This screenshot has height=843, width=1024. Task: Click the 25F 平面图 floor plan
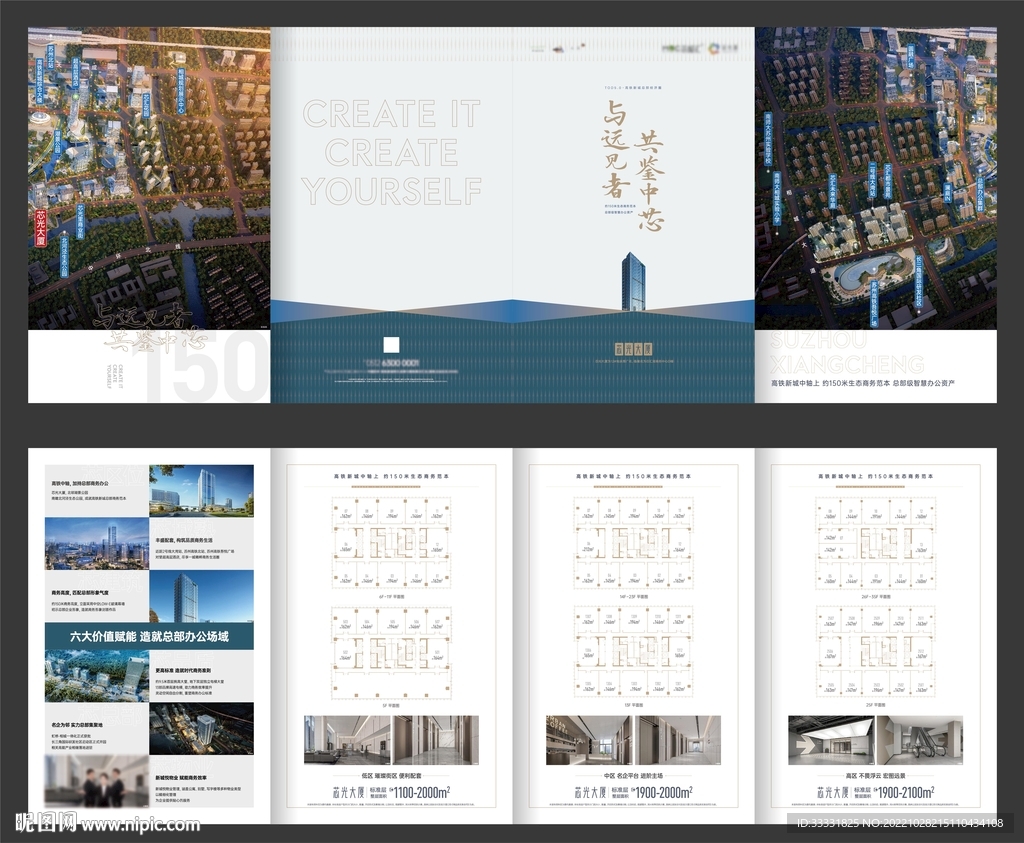tap(875, 653)
